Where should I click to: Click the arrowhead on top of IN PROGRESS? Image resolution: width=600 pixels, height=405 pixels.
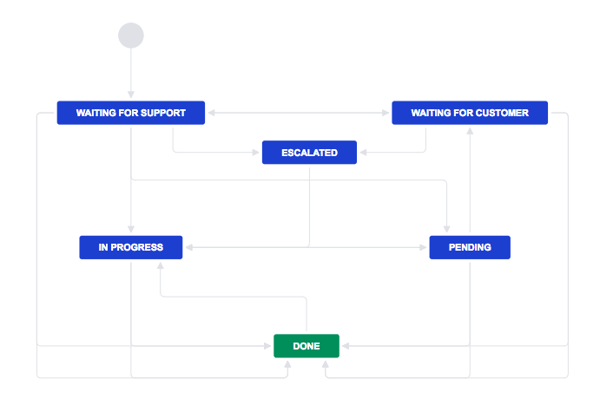pos(131,231)
